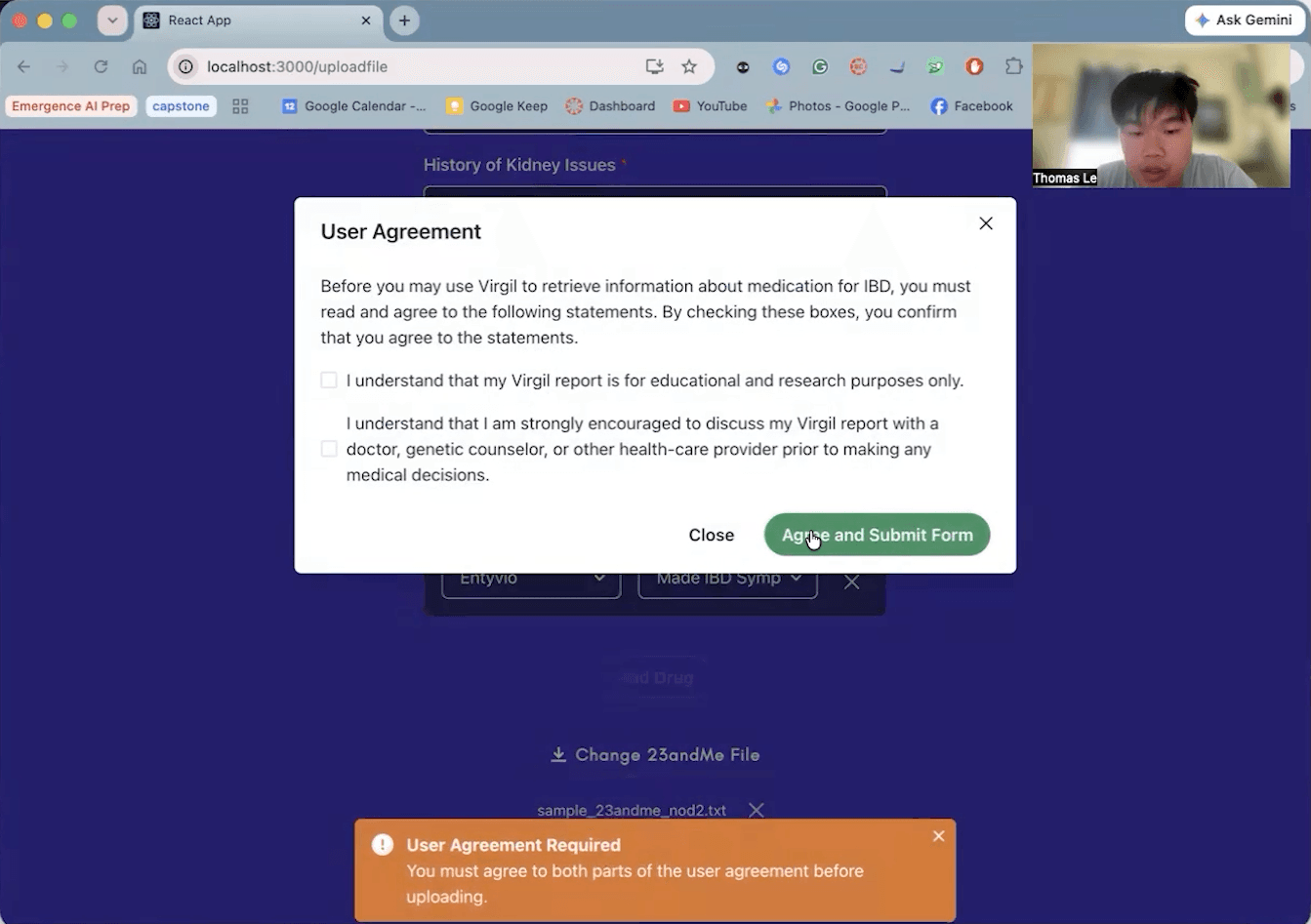Image resolution: width=1311 pixels, height=924 pixels.
Task: Open the apps grid in bookmarks bar
Action: point(240,106)
